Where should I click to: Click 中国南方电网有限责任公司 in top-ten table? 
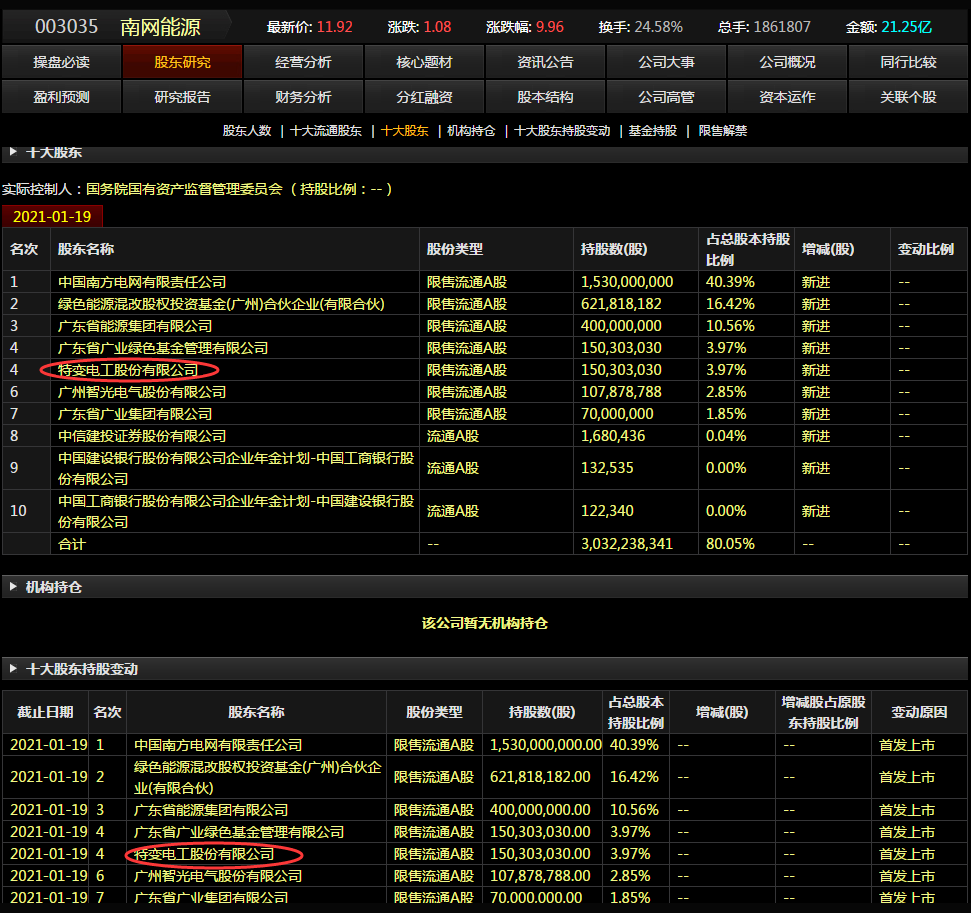(x=142, y=282)
